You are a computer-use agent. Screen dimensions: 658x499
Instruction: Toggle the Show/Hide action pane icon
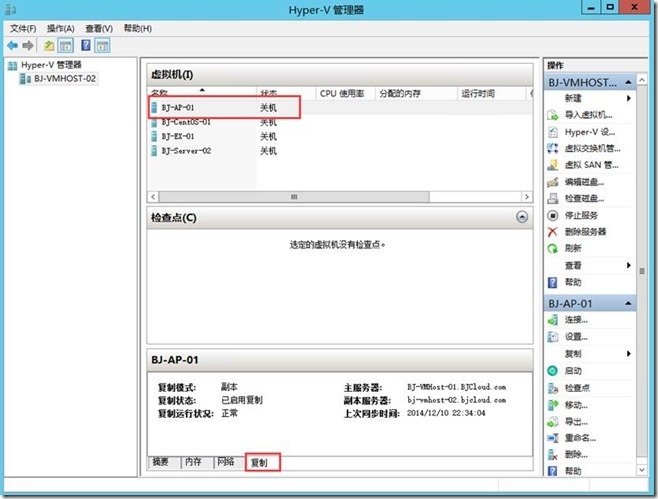click(x=102, y=45)
